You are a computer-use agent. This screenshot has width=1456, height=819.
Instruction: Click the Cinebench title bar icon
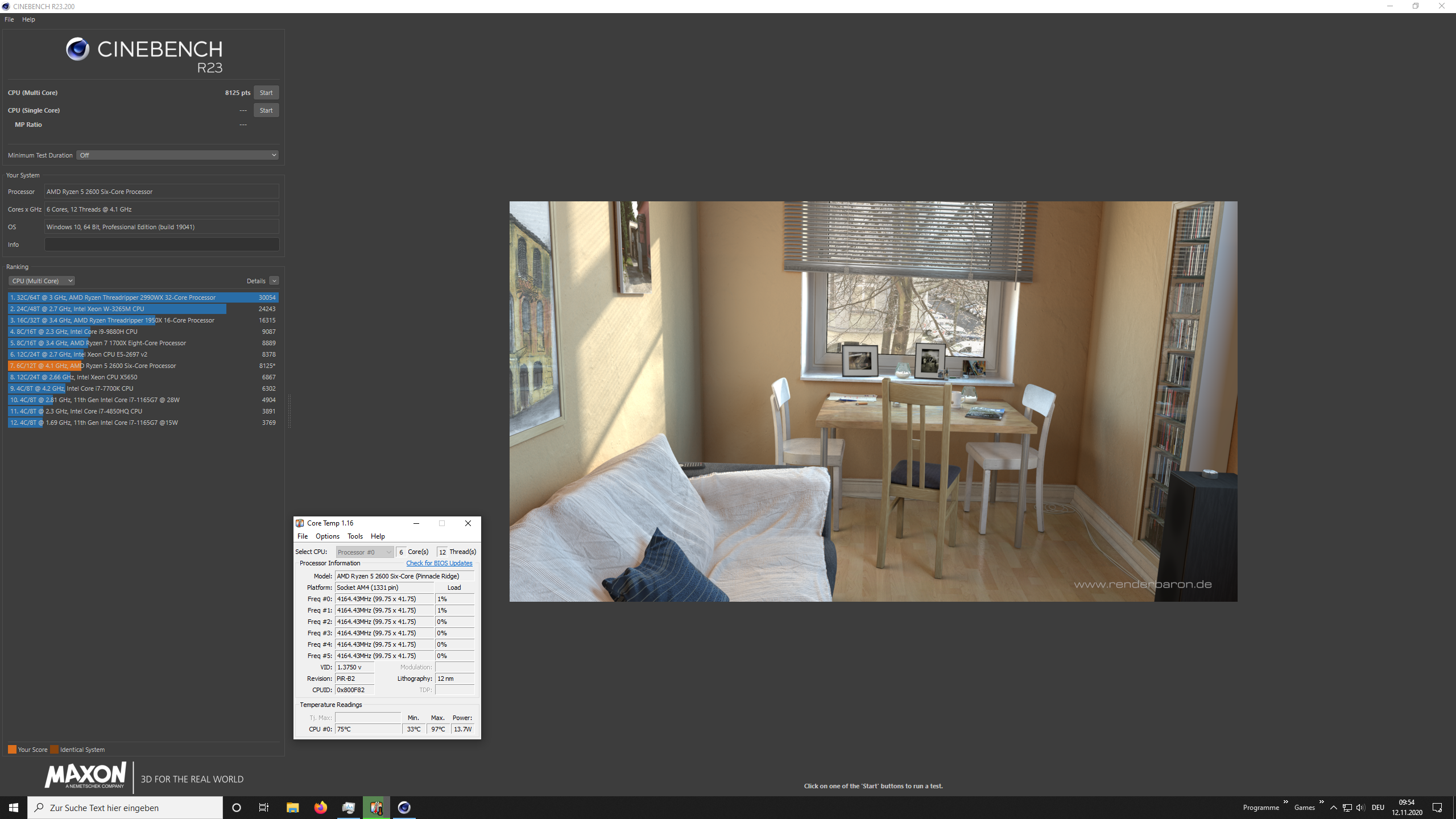(x=6, y=6)
